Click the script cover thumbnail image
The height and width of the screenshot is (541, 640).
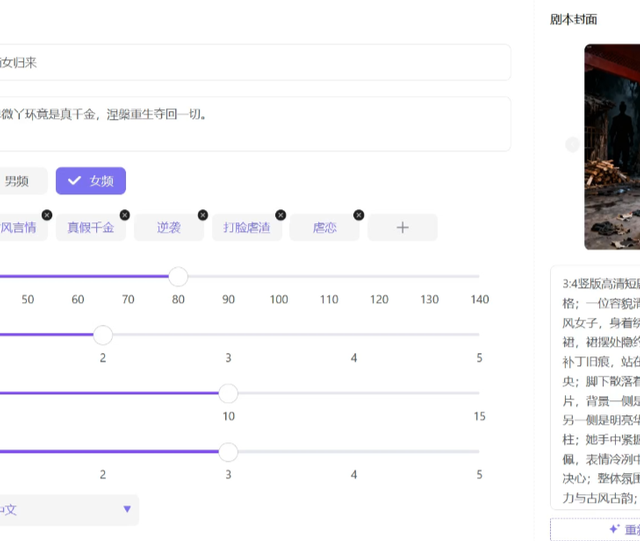click(x=612, y=147)
